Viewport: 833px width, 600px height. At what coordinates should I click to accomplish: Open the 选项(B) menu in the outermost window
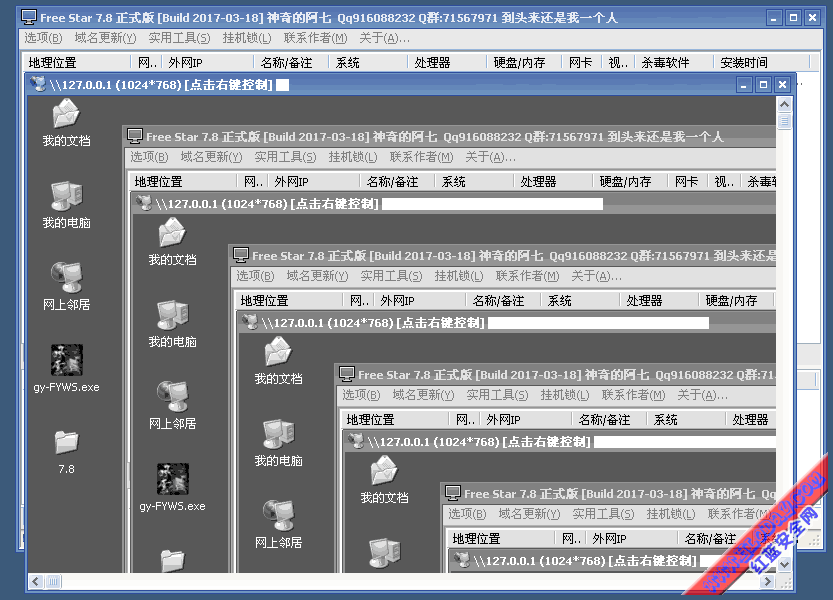[43, 38]
